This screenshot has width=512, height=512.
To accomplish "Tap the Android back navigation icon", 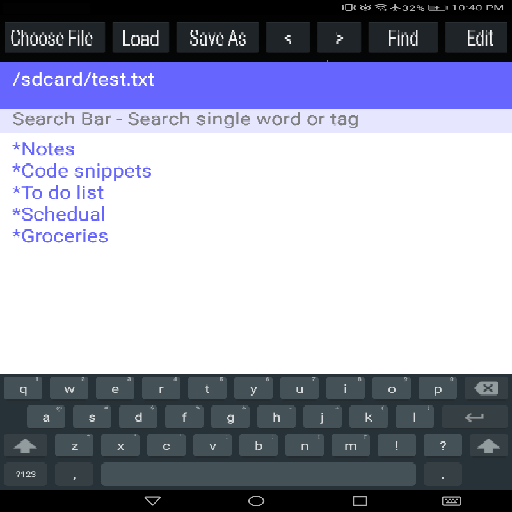I will pyautogui.click(x=153, y=501).
